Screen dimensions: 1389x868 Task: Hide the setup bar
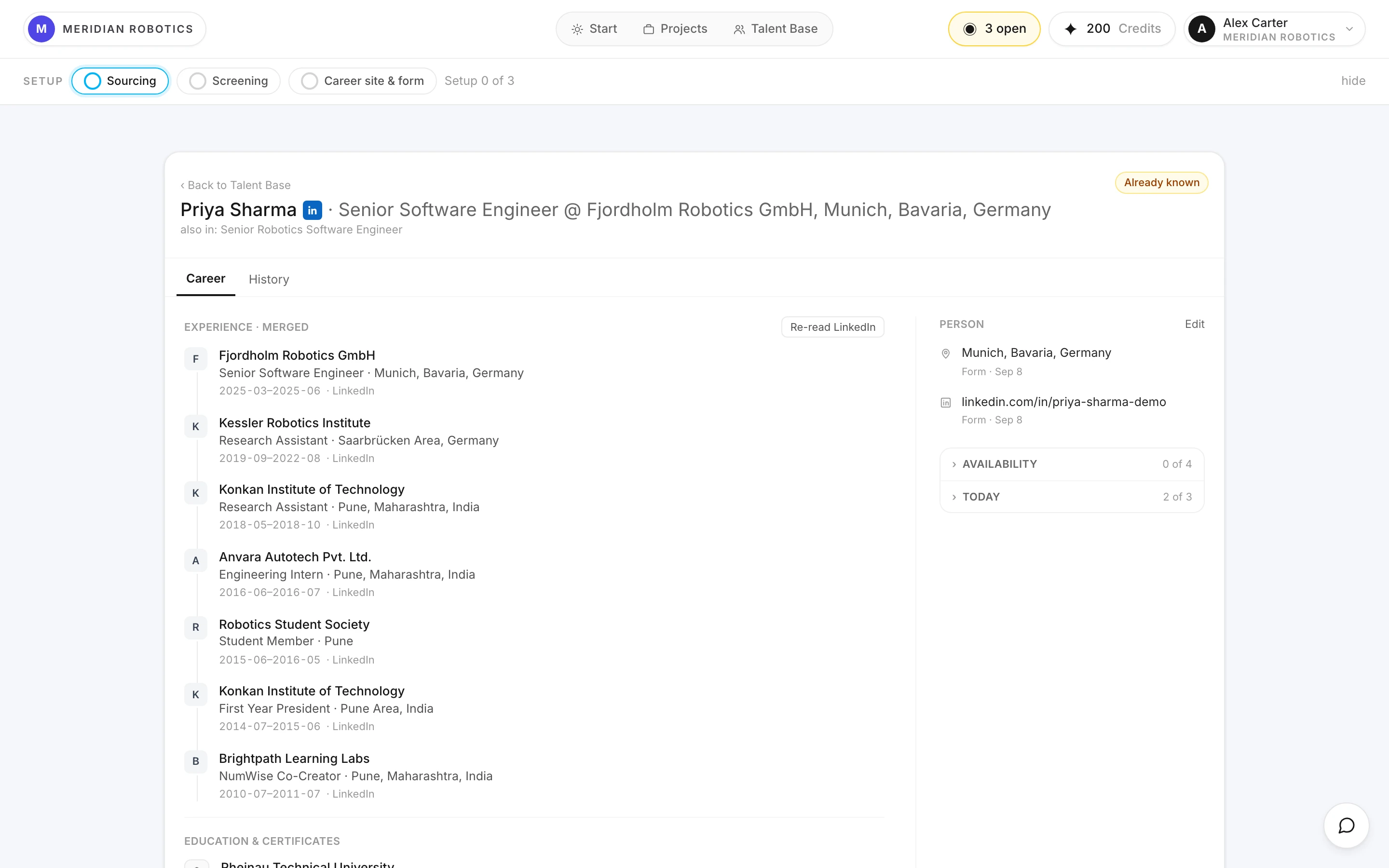pos(1353,81)
